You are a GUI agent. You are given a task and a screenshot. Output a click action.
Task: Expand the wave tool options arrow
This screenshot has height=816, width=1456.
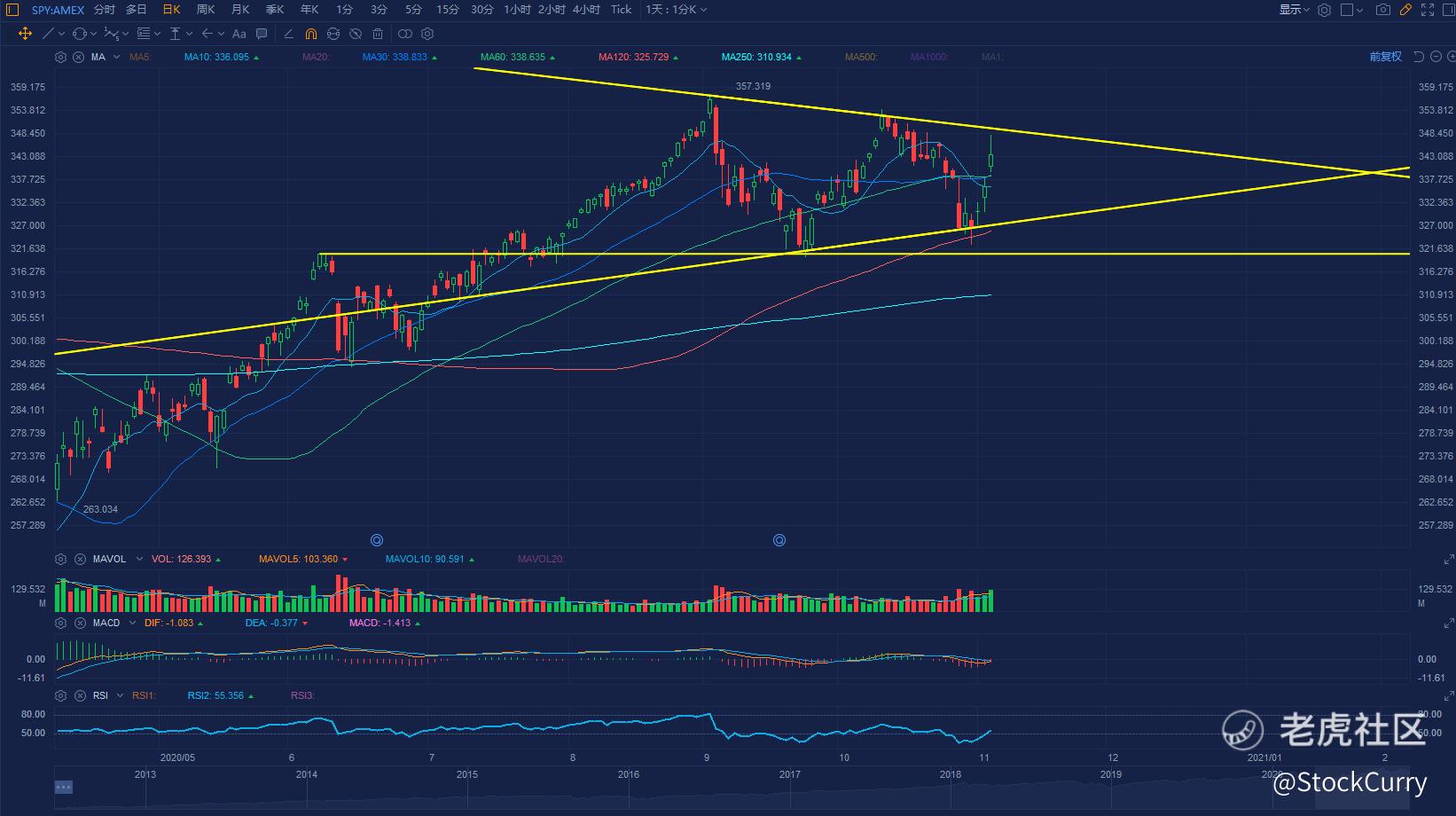tap(125, 34)
